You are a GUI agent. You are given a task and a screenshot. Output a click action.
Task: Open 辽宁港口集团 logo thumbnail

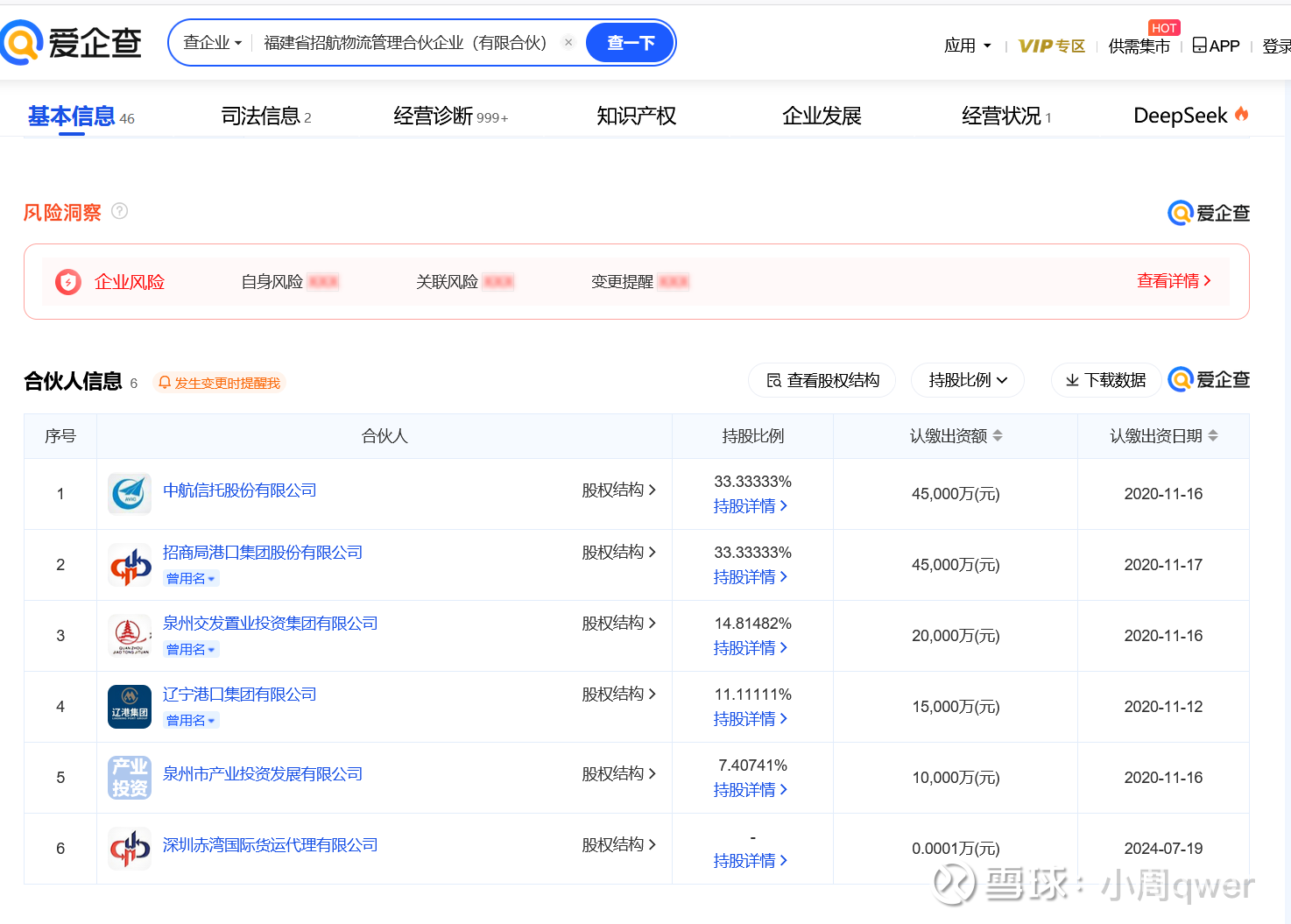tap(130, 707)
